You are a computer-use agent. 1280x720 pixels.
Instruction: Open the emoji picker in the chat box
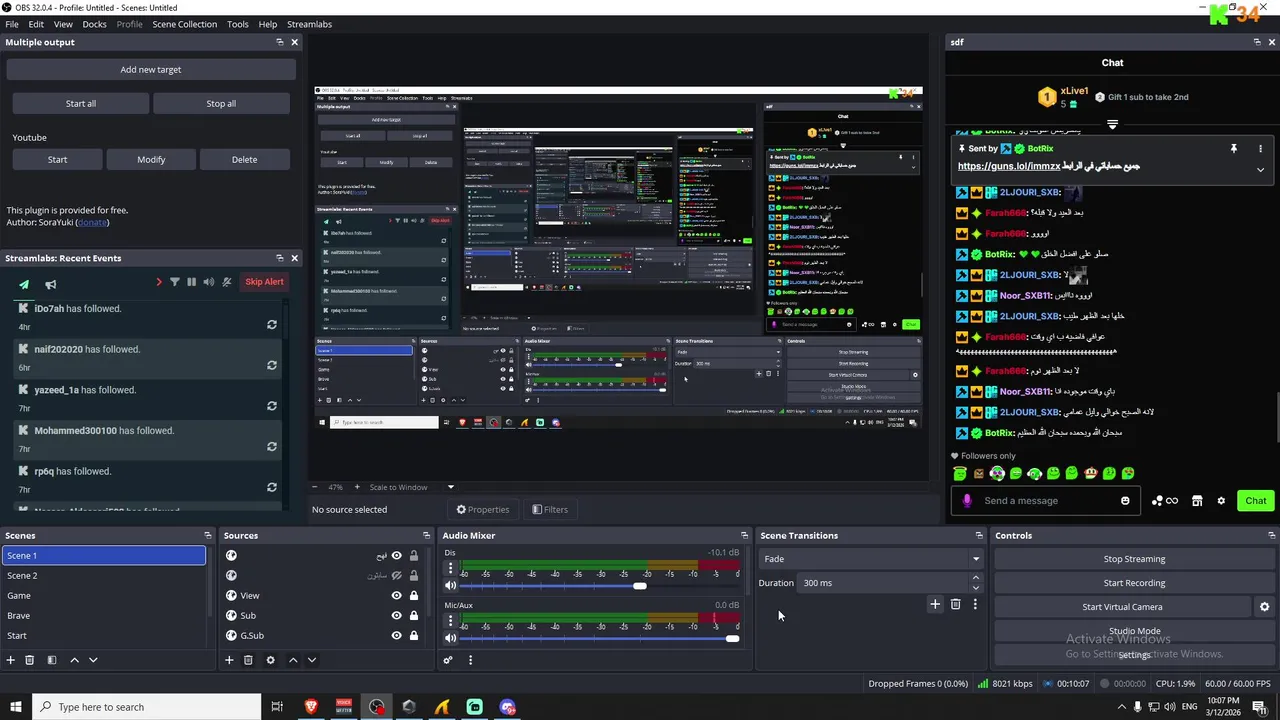click(x=1125, y=501)
